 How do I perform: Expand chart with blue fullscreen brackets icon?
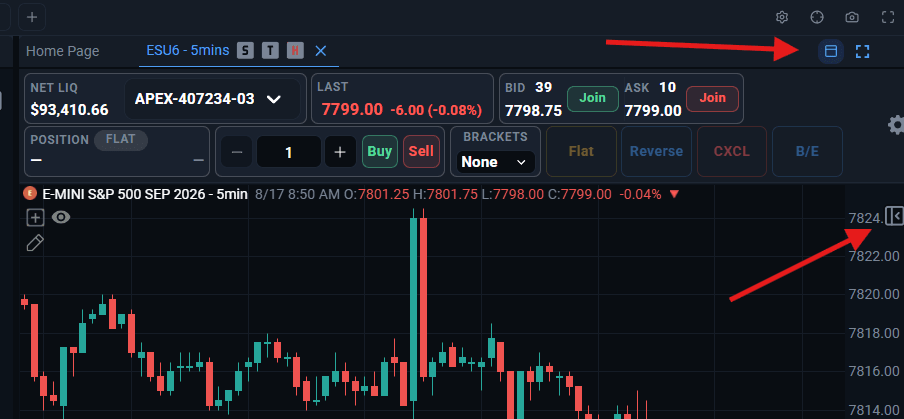tap(862, 51)
